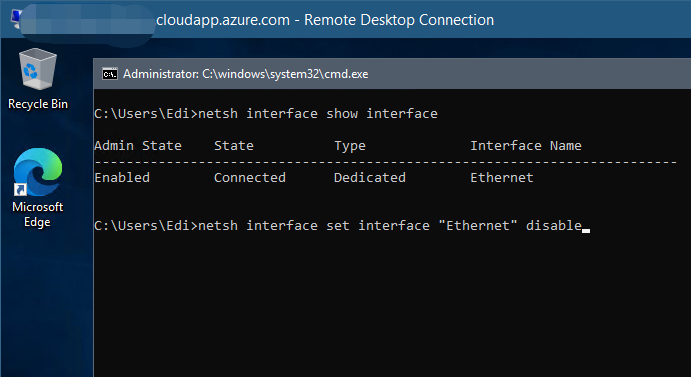
Task: Click the Remote Desktop Connection title icon
Action: coord(16,19)
